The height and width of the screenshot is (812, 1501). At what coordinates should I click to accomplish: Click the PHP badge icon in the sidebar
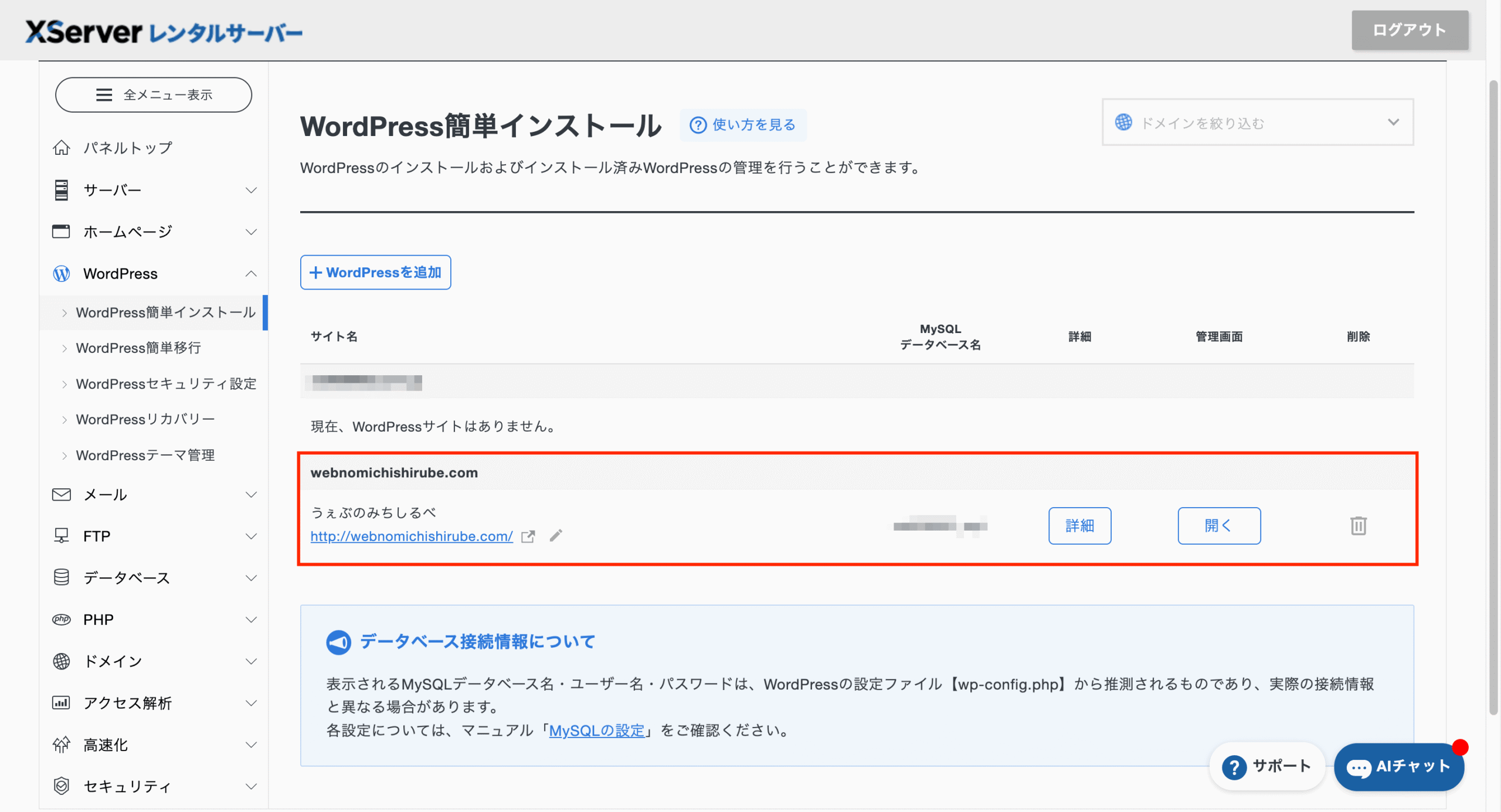click(x=62, y=620)
